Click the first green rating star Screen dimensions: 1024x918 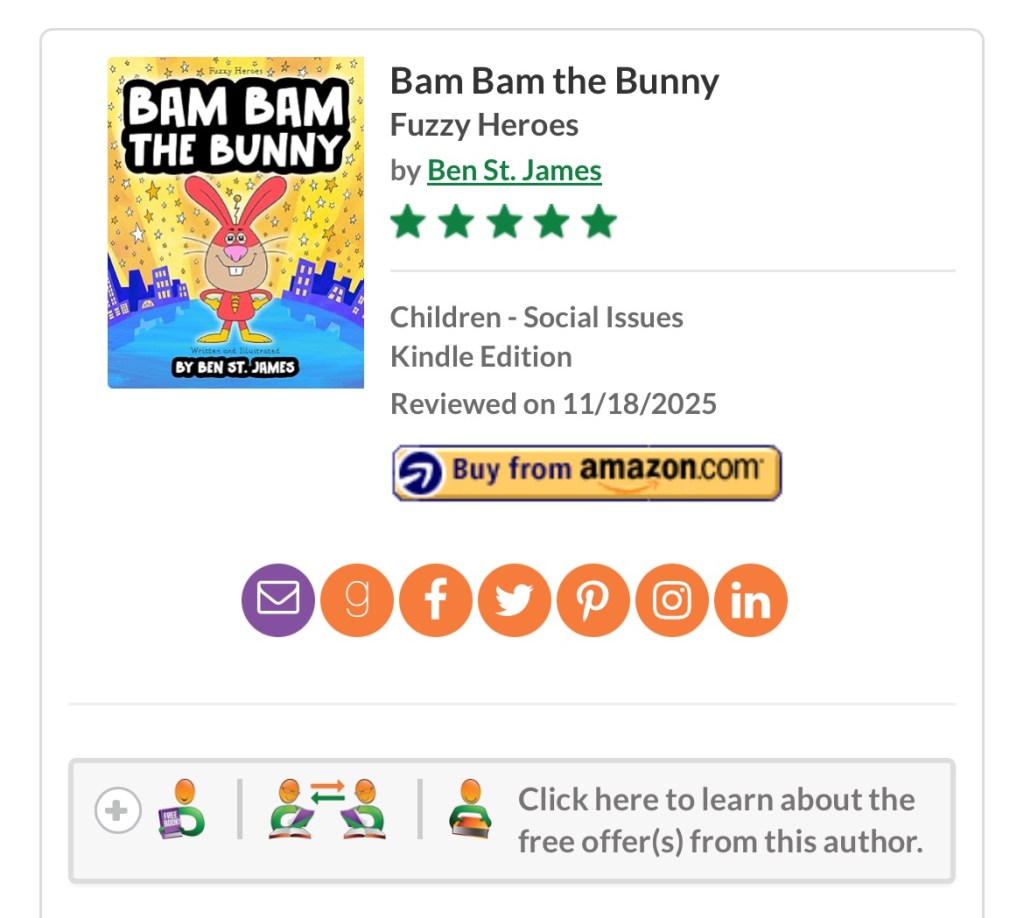[x=408, y=222]
